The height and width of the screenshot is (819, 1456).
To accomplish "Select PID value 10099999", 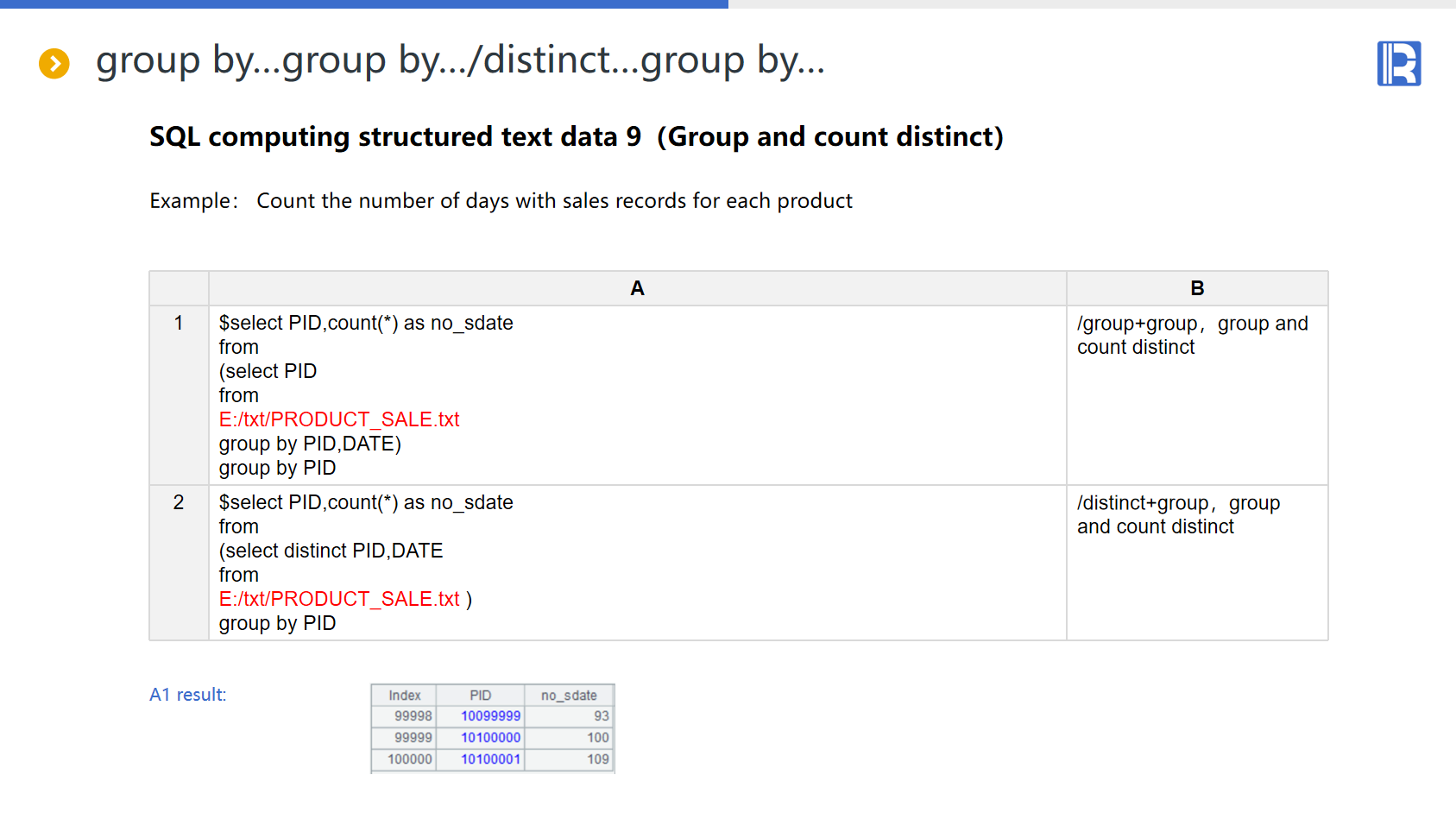I will [490, 716].
